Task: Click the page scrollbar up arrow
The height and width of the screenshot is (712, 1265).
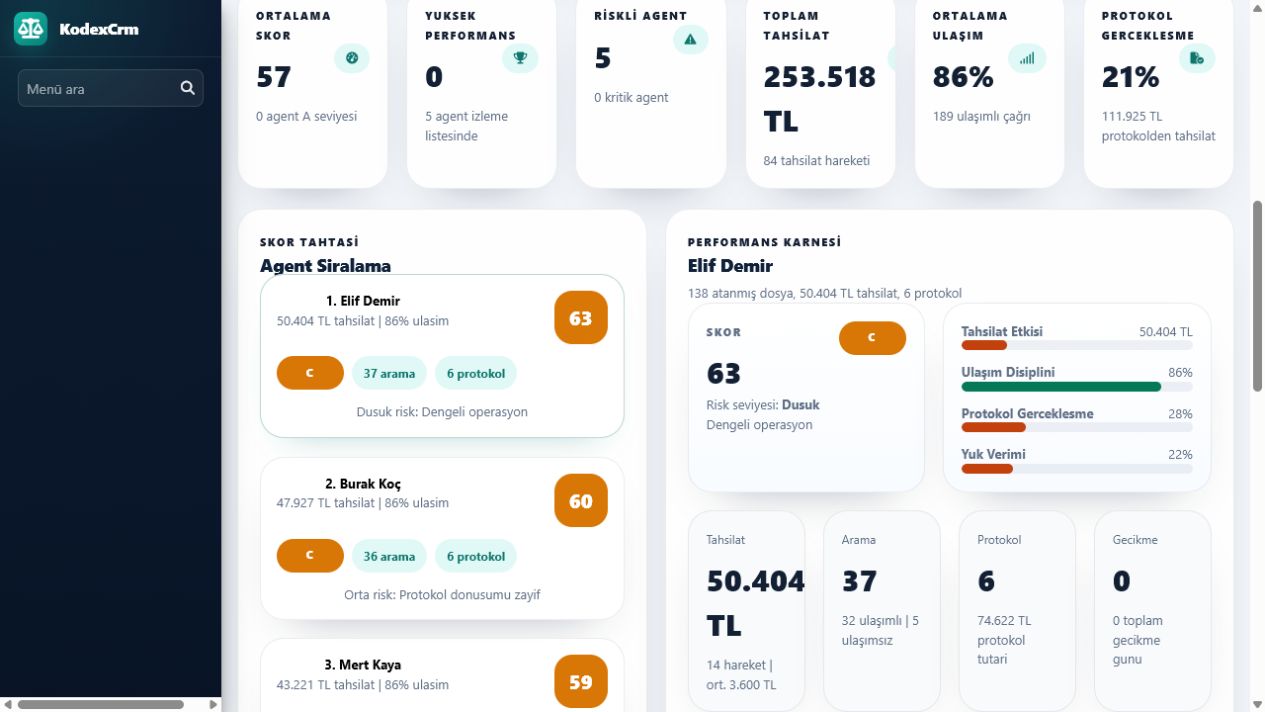Action: point(1257,7)
